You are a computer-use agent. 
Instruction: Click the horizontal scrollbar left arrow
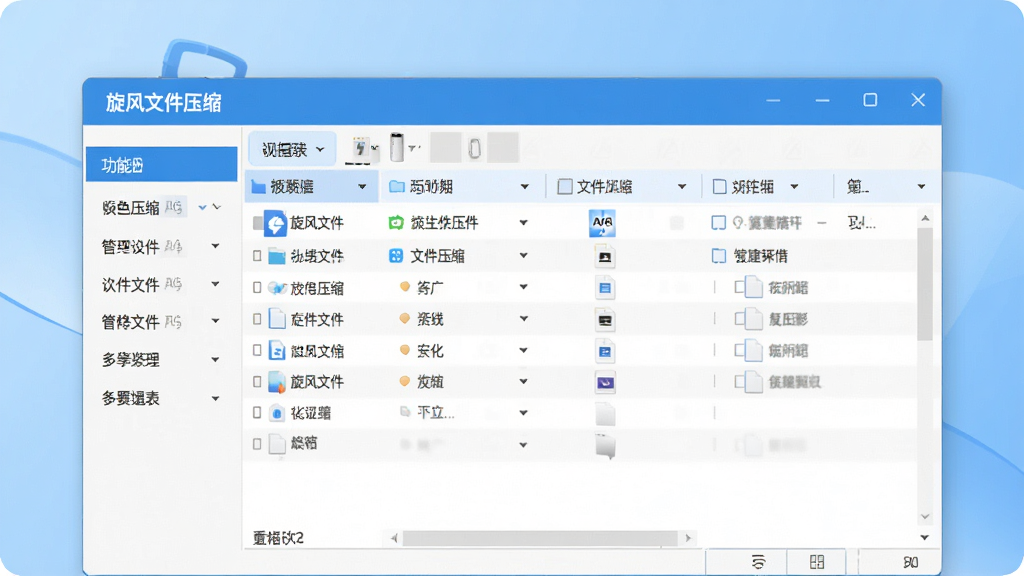pos(394,538)
